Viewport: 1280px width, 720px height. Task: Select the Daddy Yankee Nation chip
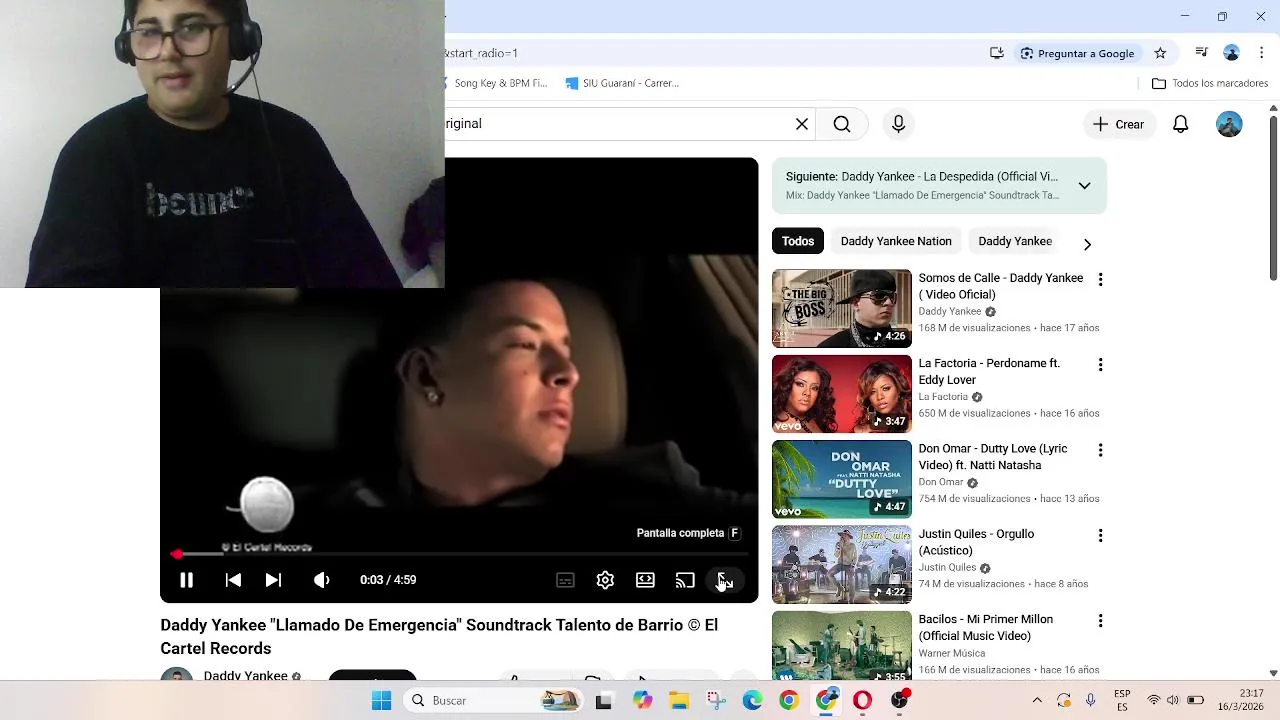point(896,241)
